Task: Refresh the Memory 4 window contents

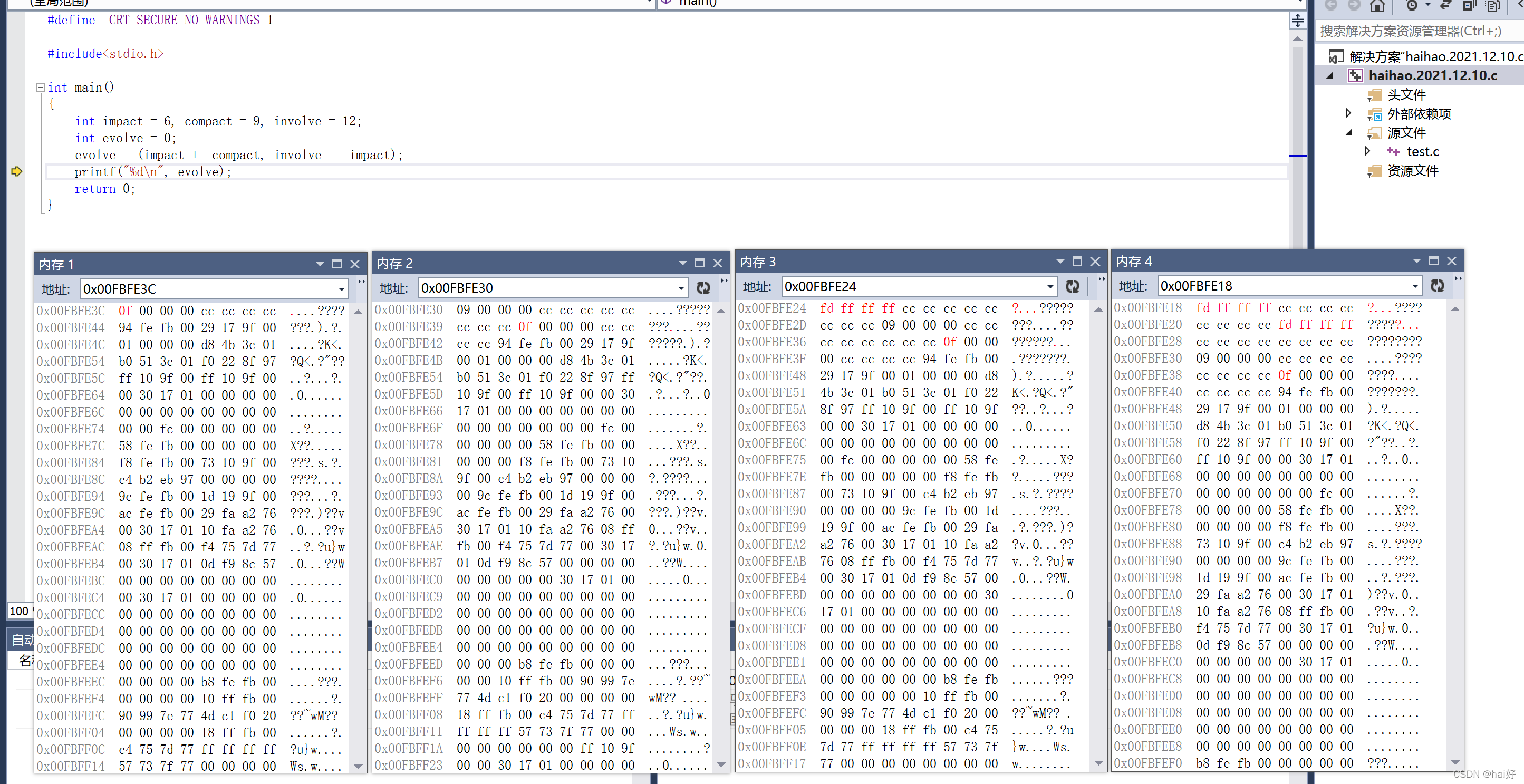Action: coord(1437,286)
